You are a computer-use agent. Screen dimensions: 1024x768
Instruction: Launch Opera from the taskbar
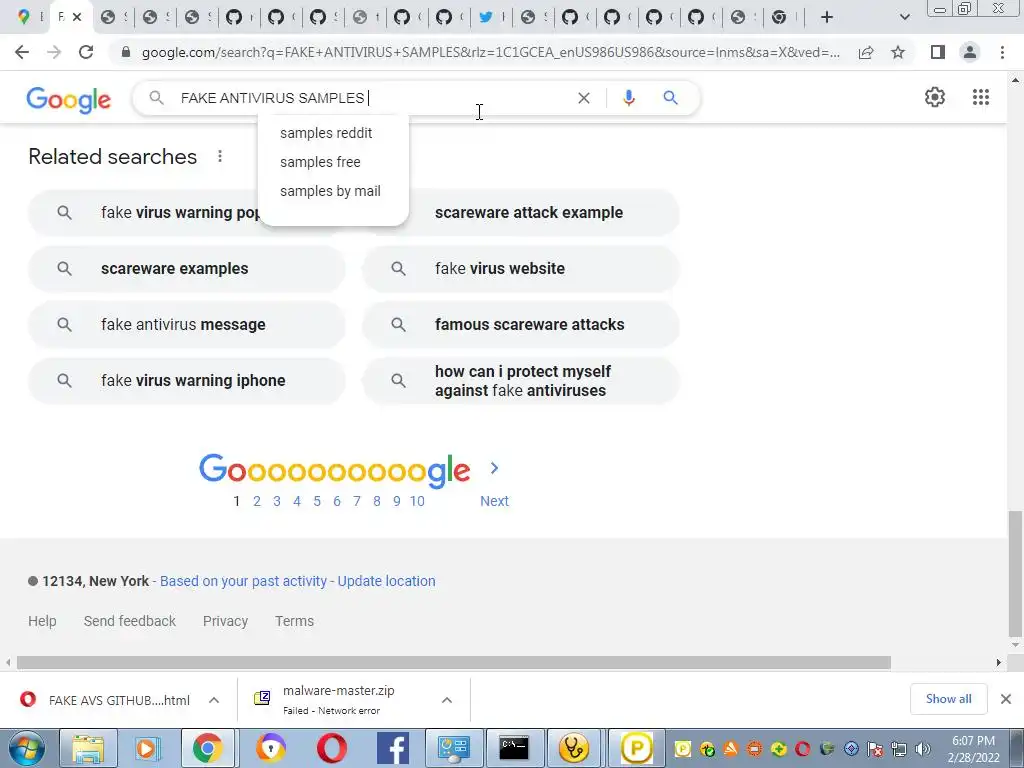[x=331, y=748]
